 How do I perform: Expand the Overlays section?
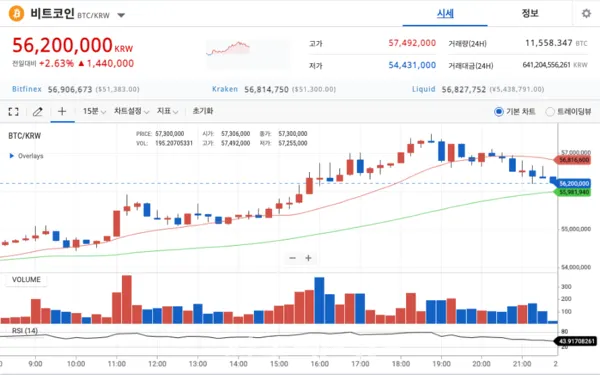pyautogui.click(x=26, y=156)
